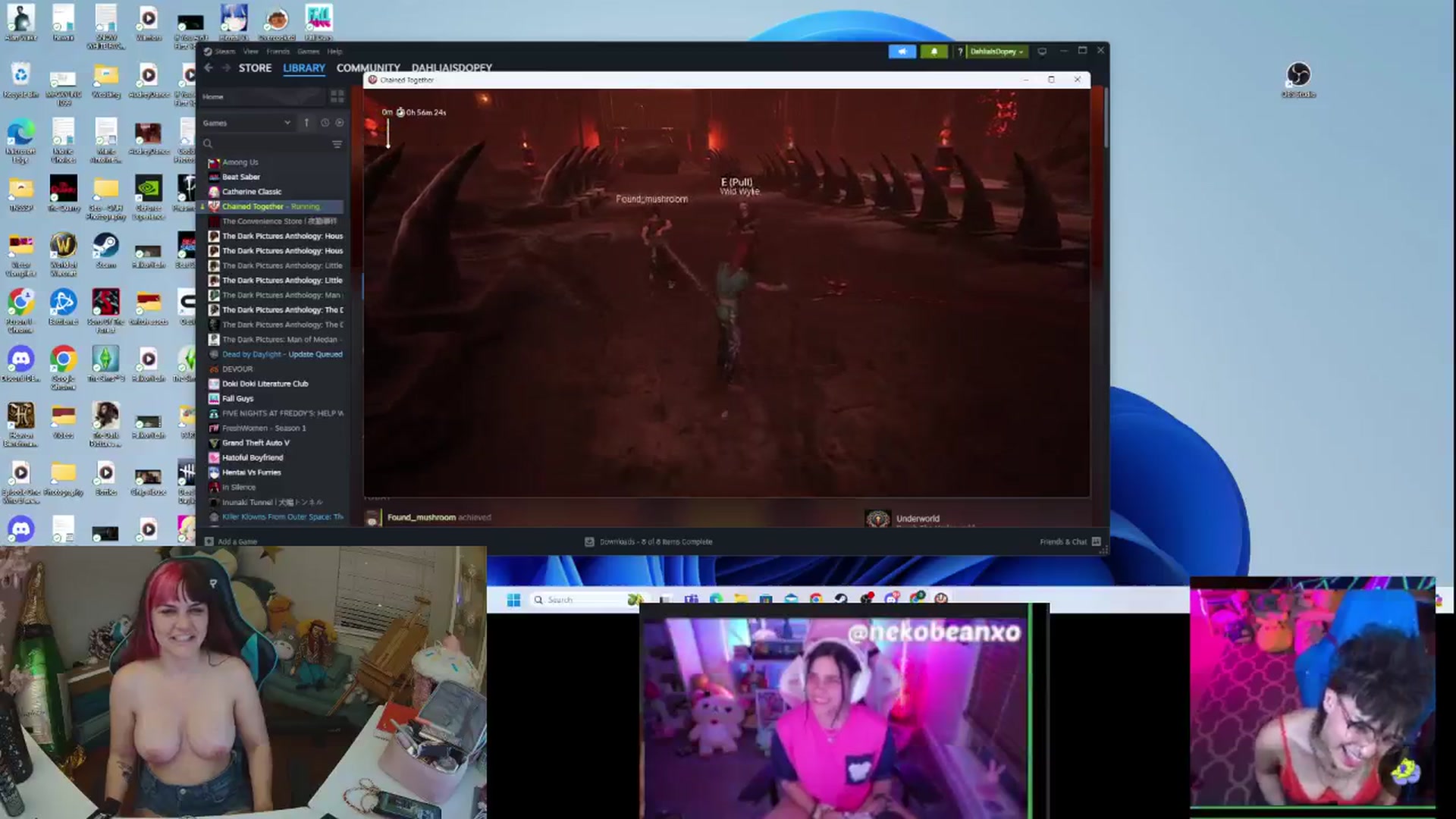Enter Big Picture mode via monitor icon
This screenshot has width=1456, height=819.
(1042, 52)
